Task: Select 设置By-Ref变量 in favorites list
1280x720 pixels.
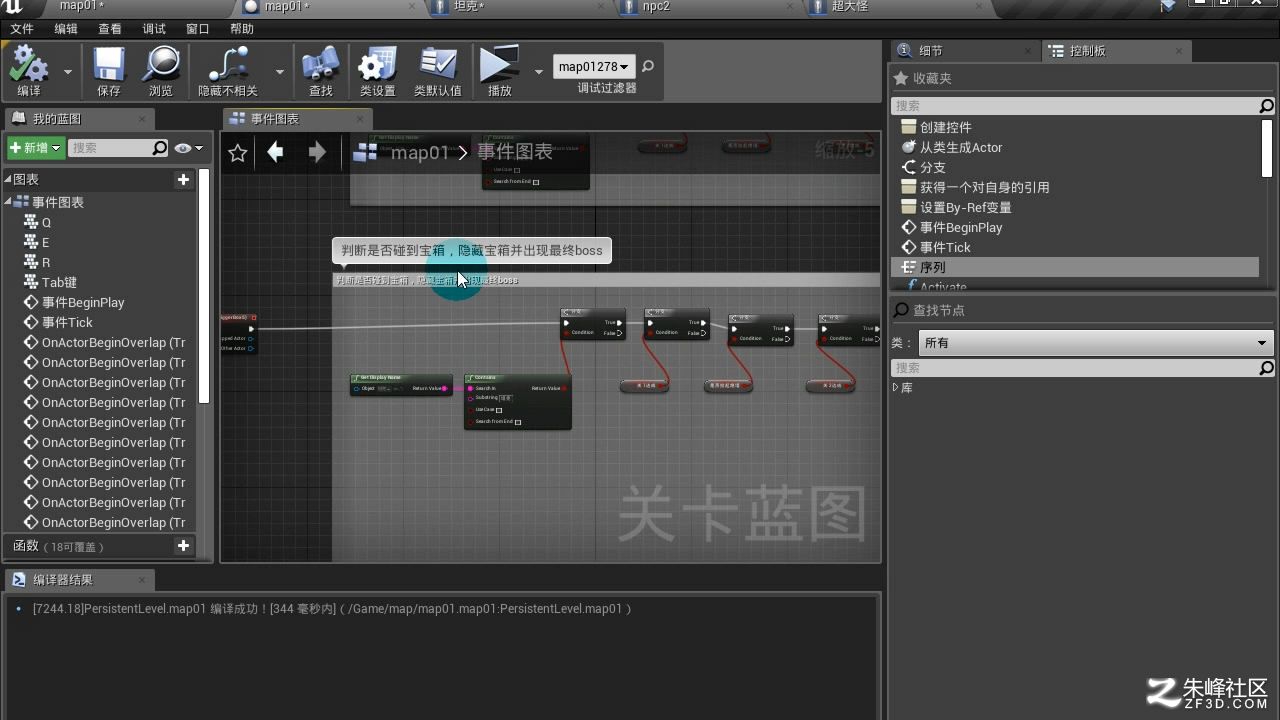Action: point(1075,207)
